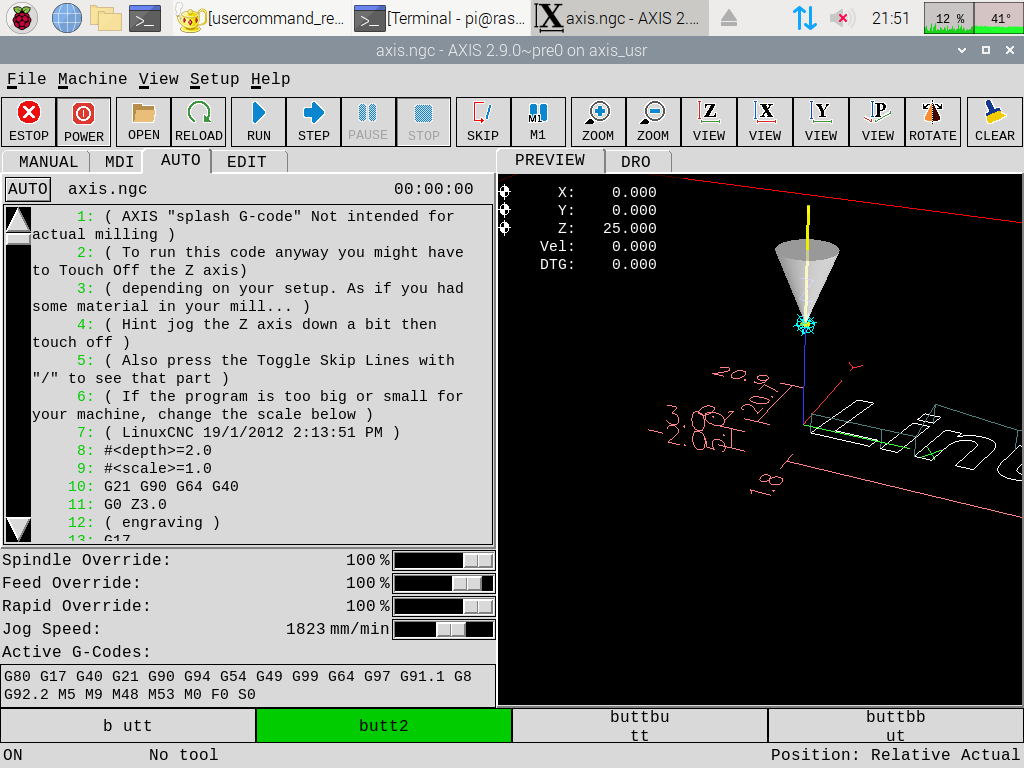The image size is (1024, 768).
Task: Open the Raspberry Pi main menu
Action: pyautogui.click(x=22, y=18)
